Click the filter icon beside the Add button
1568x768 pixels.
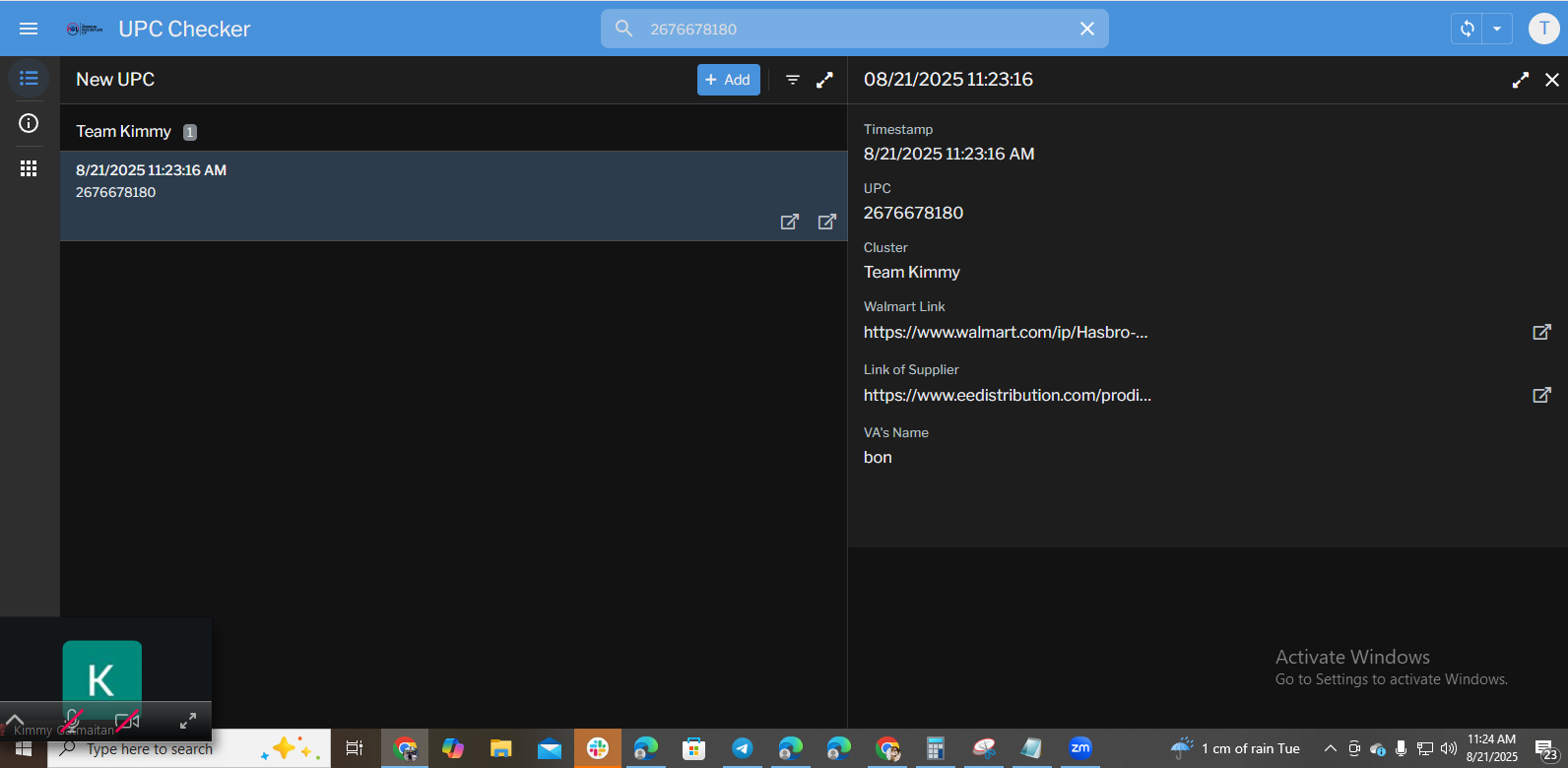click(x=793, y=80)
